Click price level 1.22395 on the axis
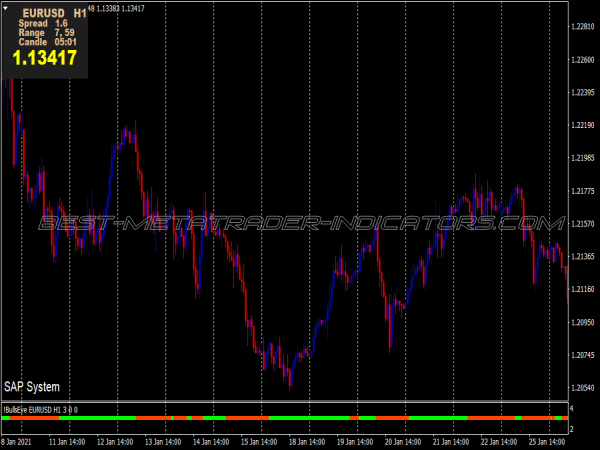 (x=583, y=92)
